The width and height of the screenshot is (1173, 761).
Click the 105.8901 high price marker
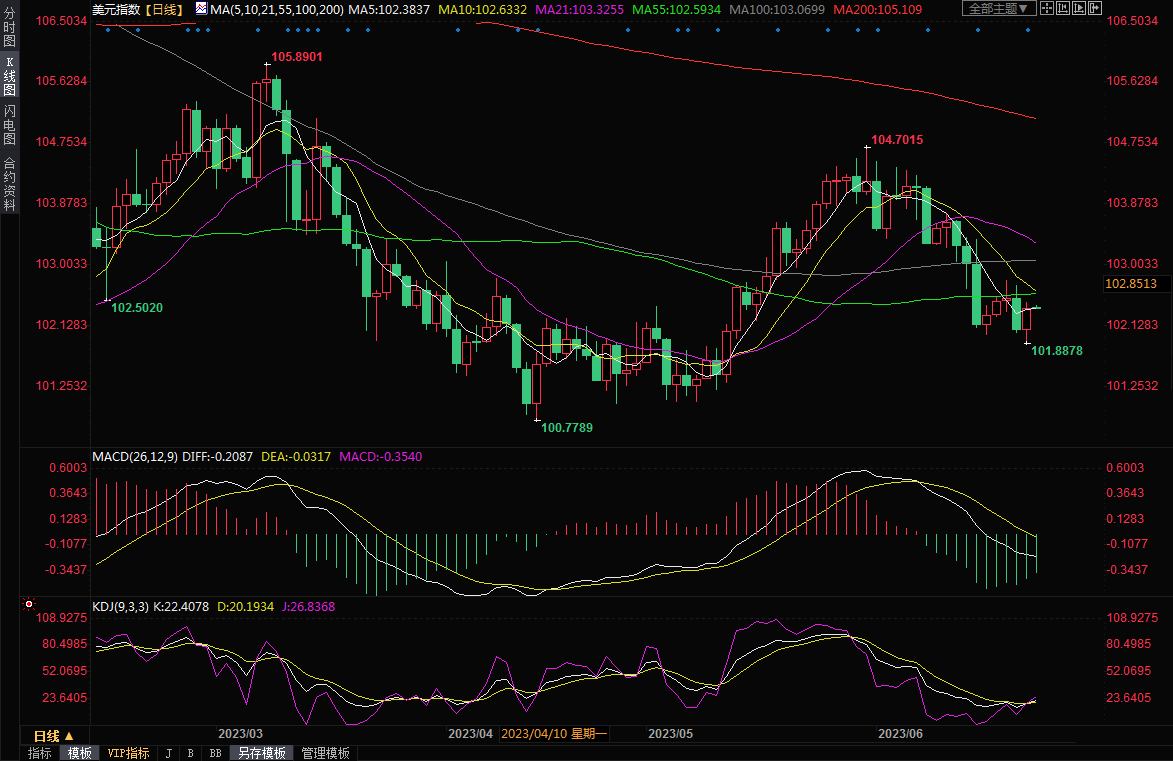(296, 57)
